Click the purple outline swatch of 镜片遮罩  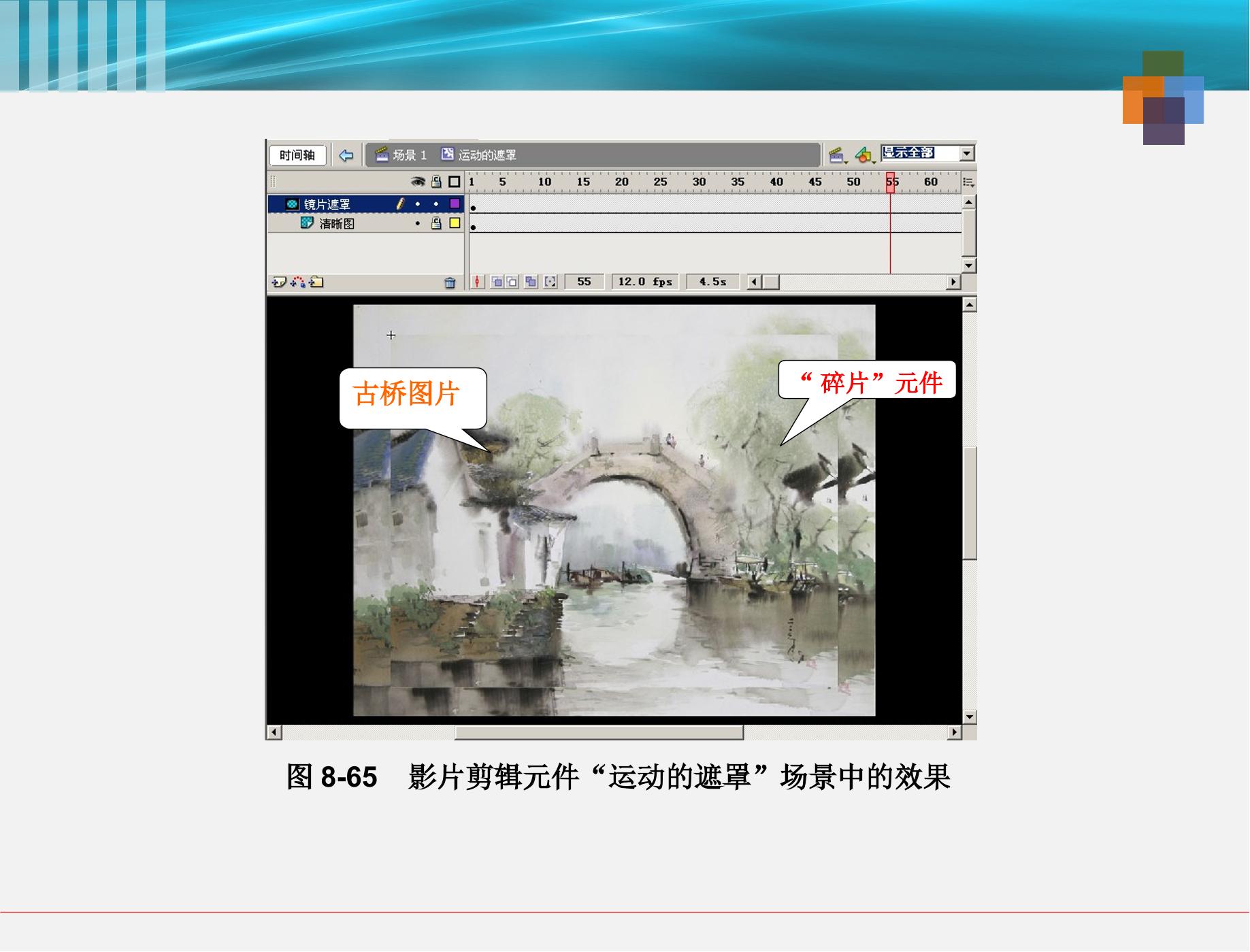click(455, 203)
